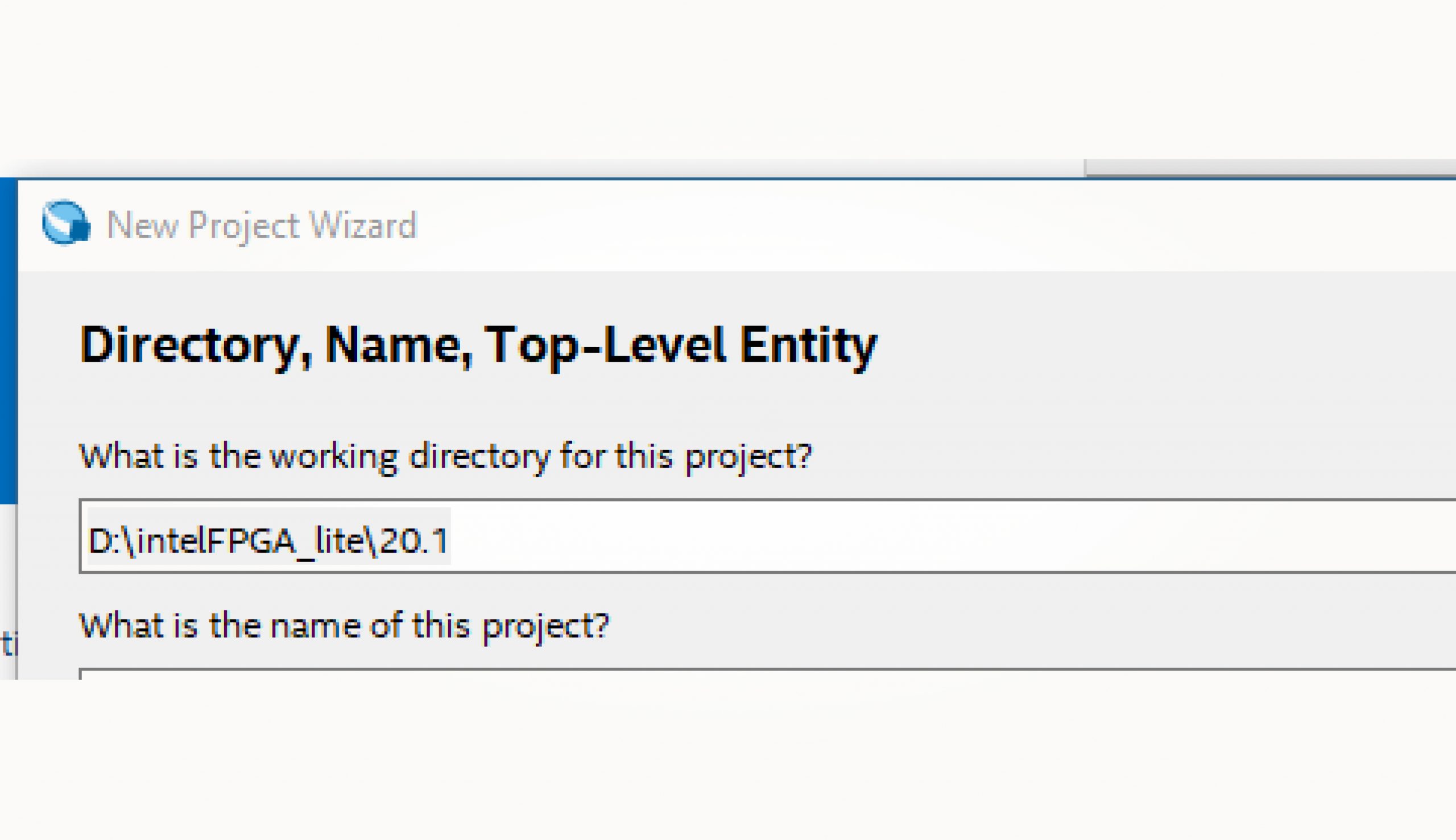1456x840 pixels.
Task: Click the gray bar above the wizard
Action: (x=1269, y=167)
